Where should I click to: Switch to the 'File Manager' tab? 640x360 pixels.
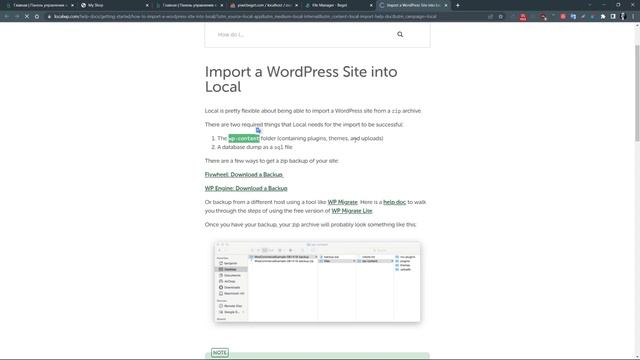(x=338, y=5)
